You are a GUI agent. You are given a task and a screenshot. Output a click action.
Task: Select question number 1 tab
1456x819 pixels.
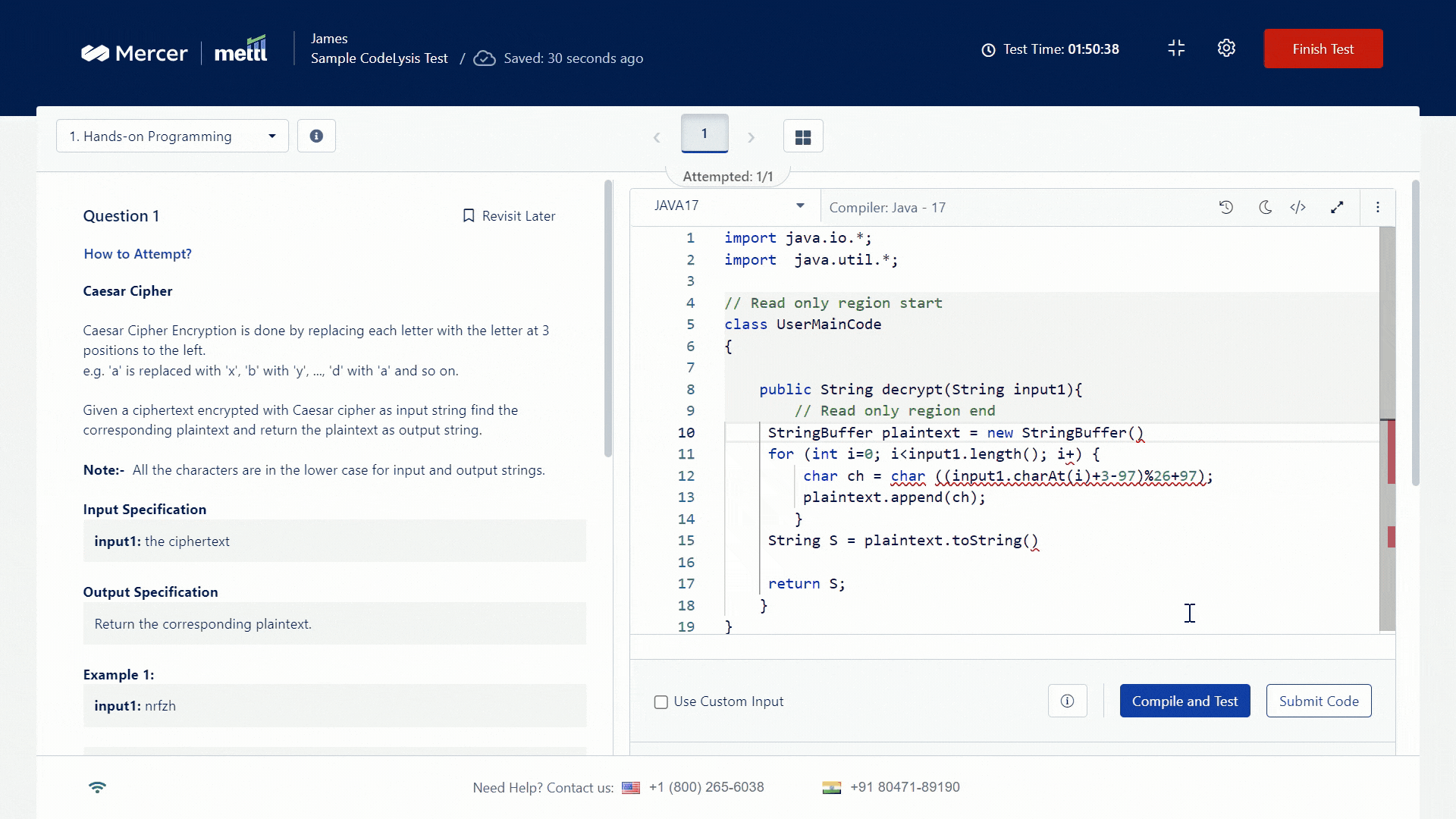pyautogui.click(x=704, y=133)
